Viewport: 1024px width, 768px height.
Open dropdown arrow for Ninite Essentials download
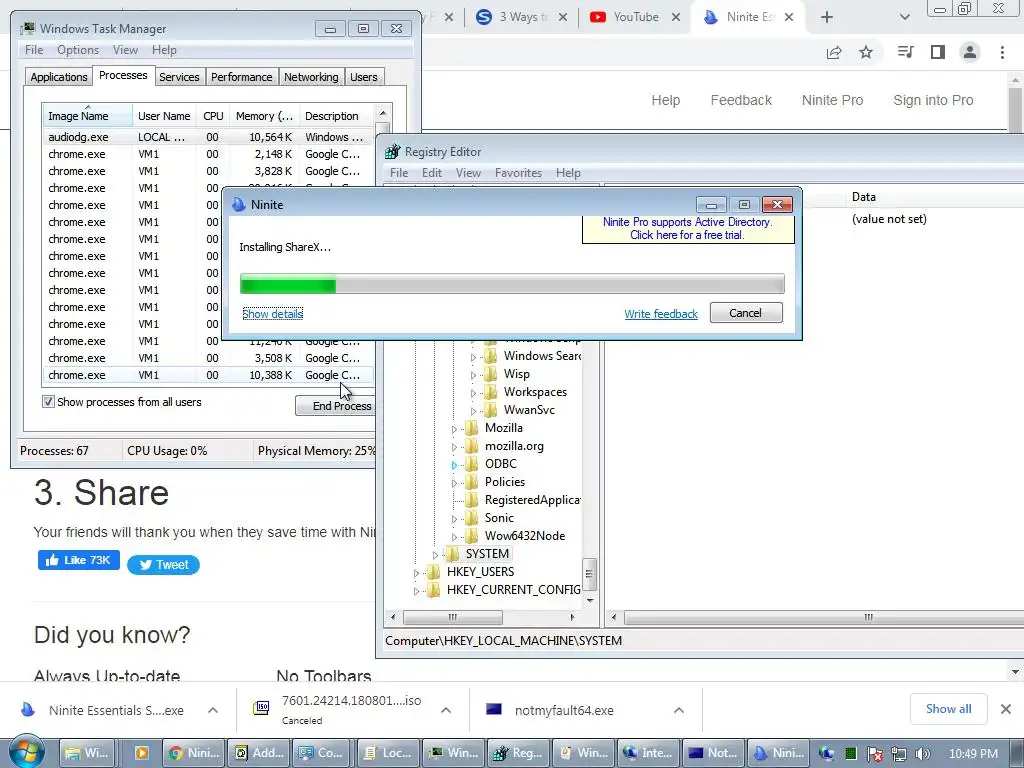coord(213,710)
